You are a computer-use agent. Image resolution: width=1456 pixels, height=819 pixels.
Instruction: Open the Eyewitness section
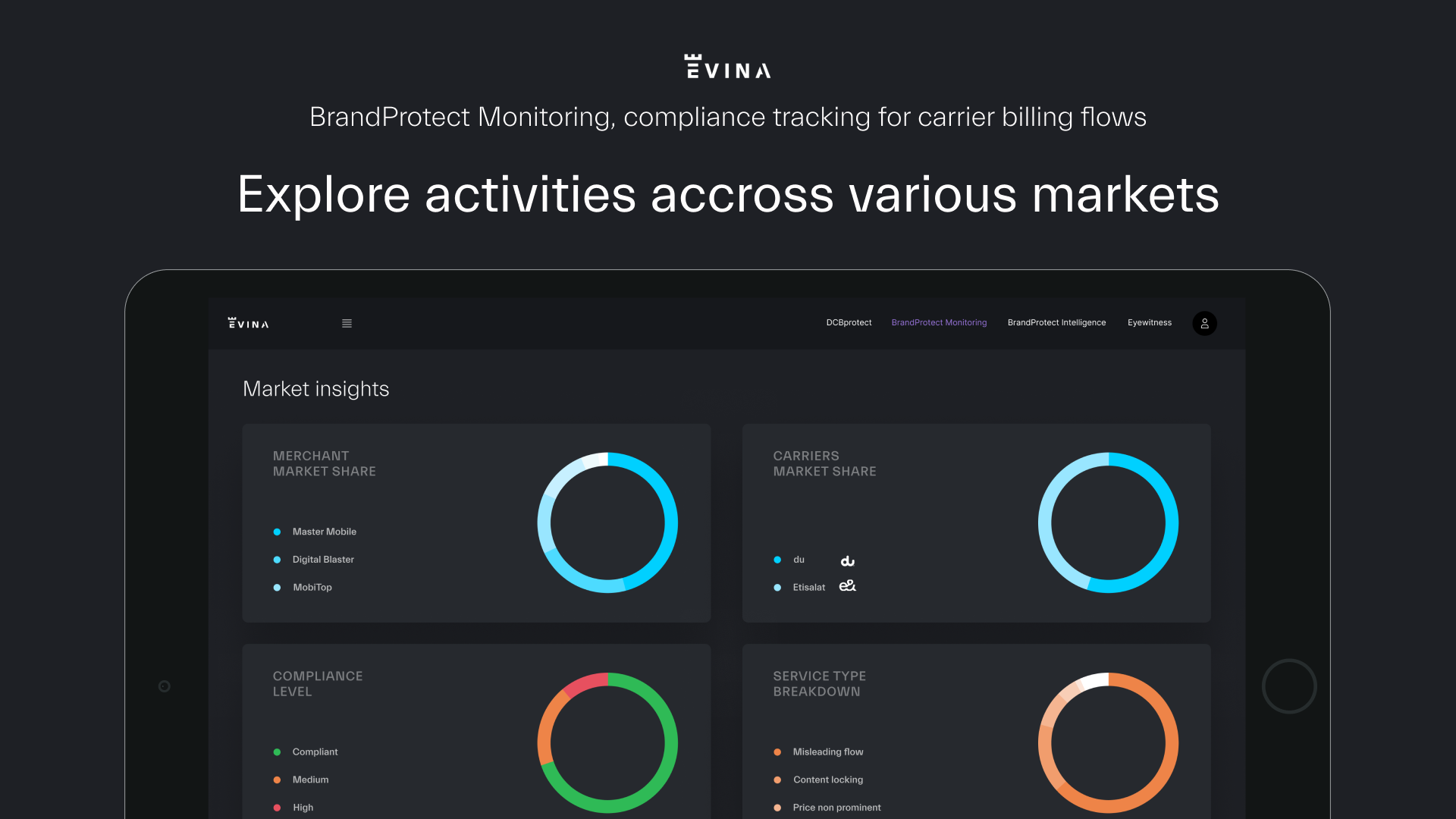pyautogui.click(x=1149, y=323)
